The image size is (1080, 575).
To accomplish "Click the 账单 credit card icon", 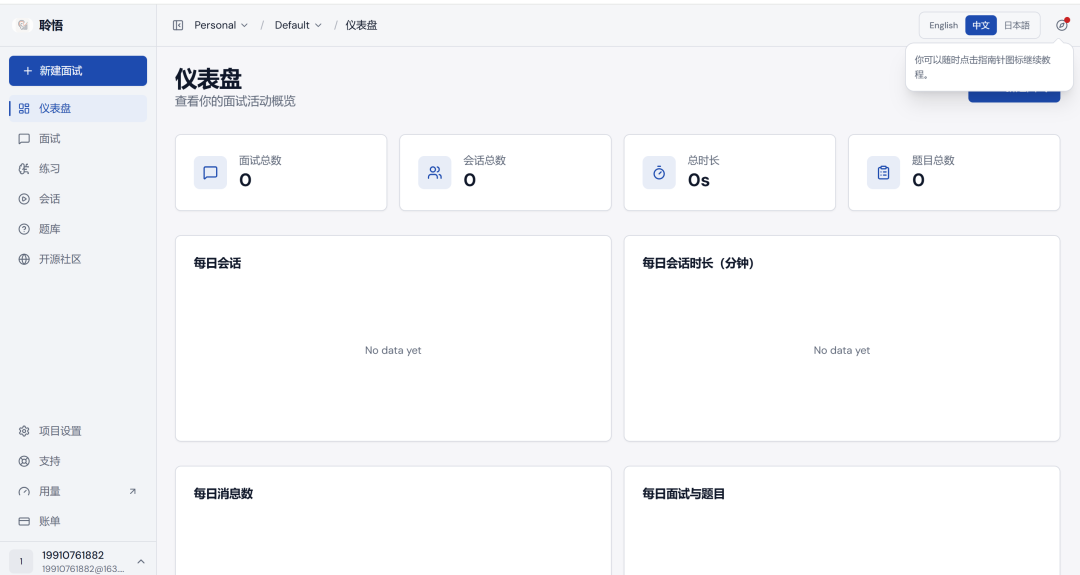I will click(24, 521).
